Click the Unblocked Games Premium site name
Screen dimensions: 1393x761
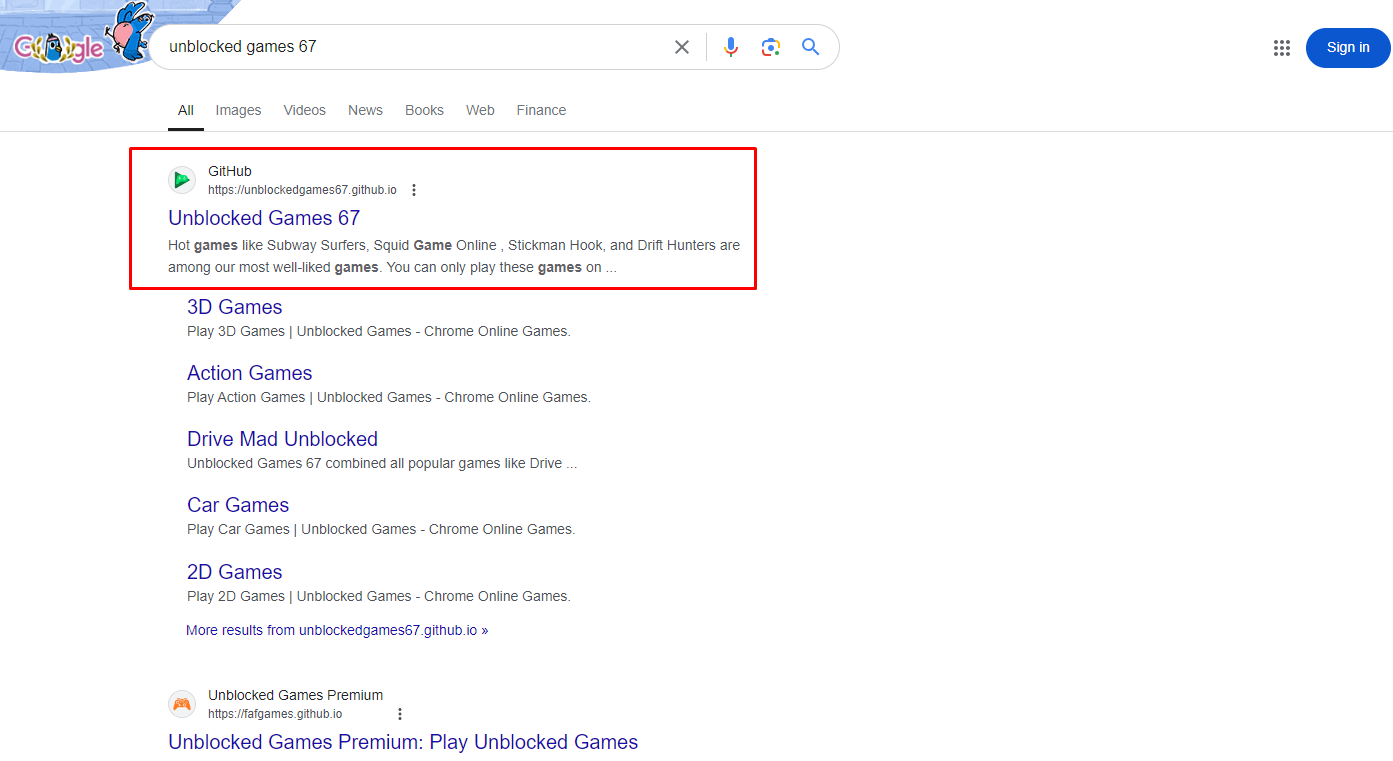[x=295, y=695]
